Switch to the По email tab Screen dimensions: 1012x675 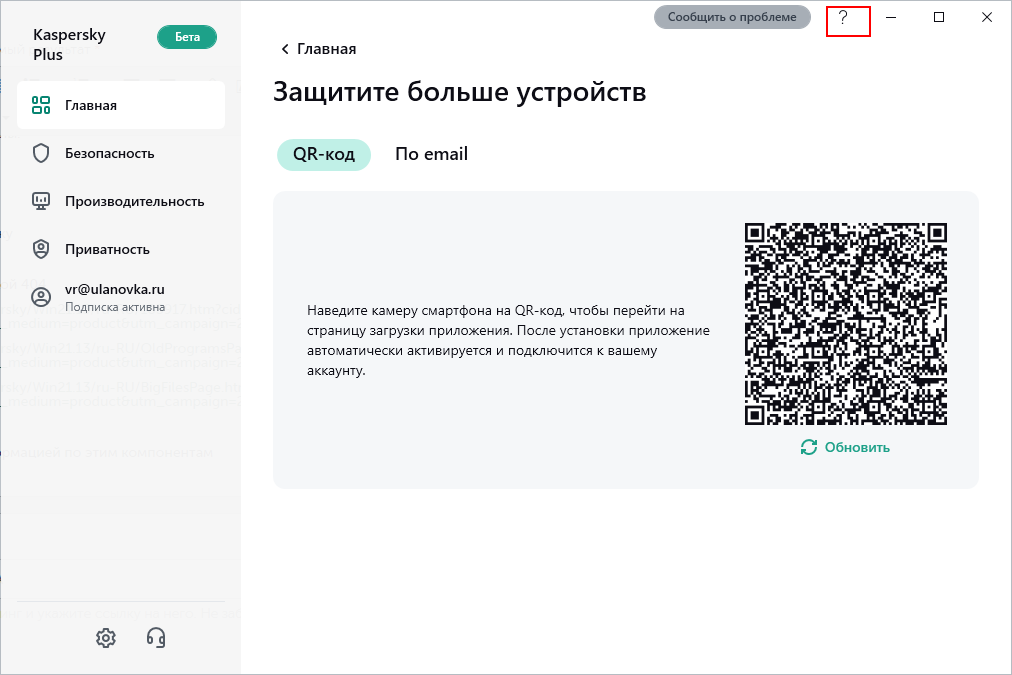tap(431, 154)
